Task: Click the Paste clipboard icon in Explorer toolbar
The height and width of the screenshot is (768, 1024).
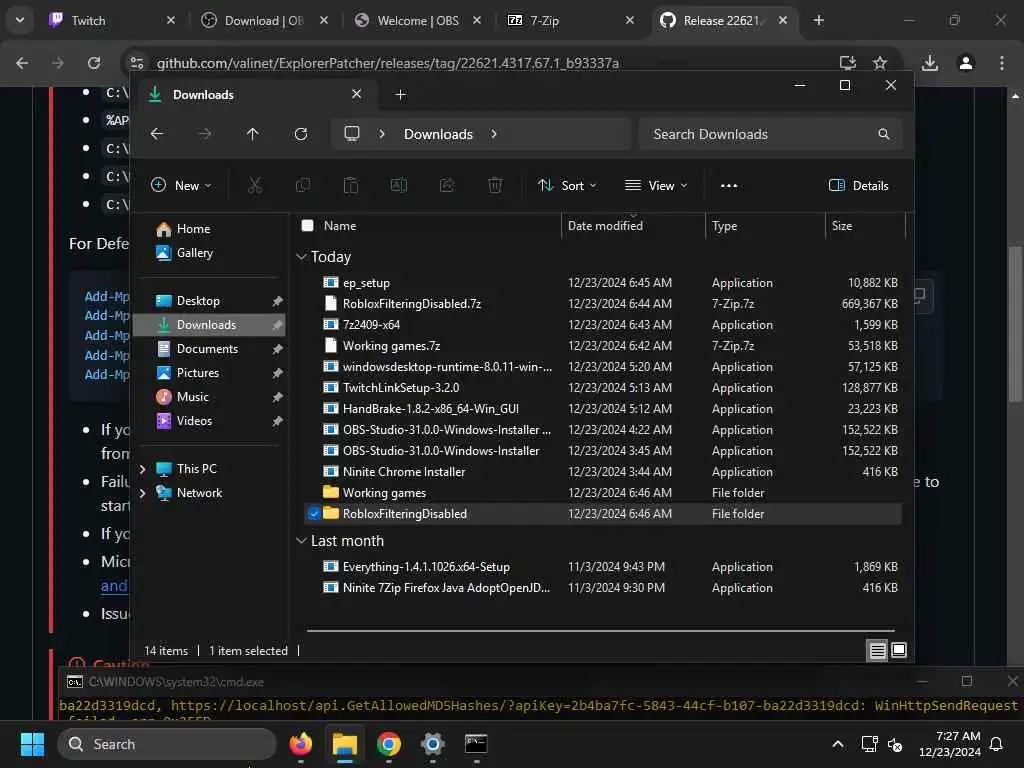Action: coord(351,185)
